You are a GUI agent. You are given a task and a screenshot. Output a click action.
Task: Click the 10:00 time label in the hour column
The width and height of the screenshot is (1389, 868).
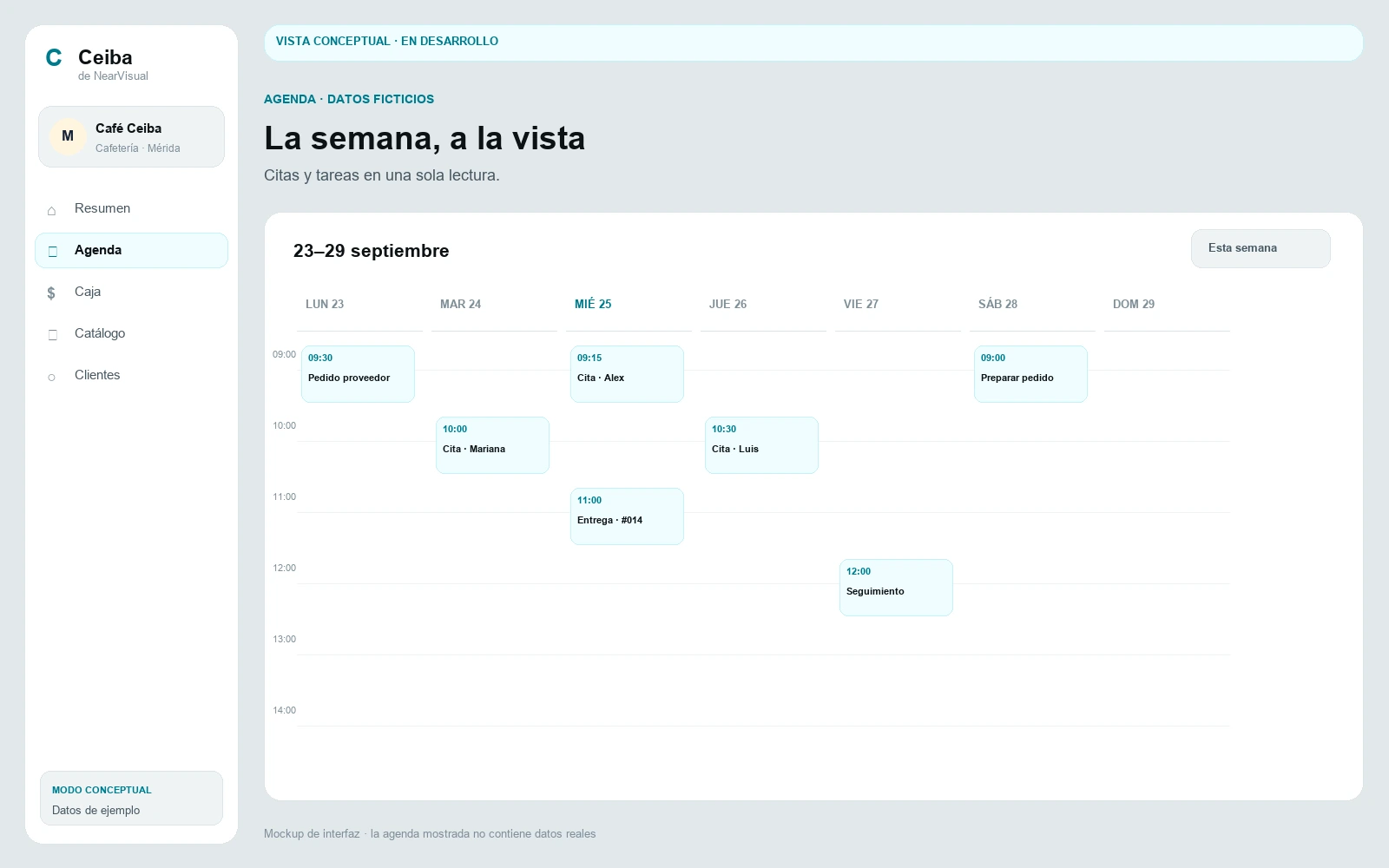point(284,425)
